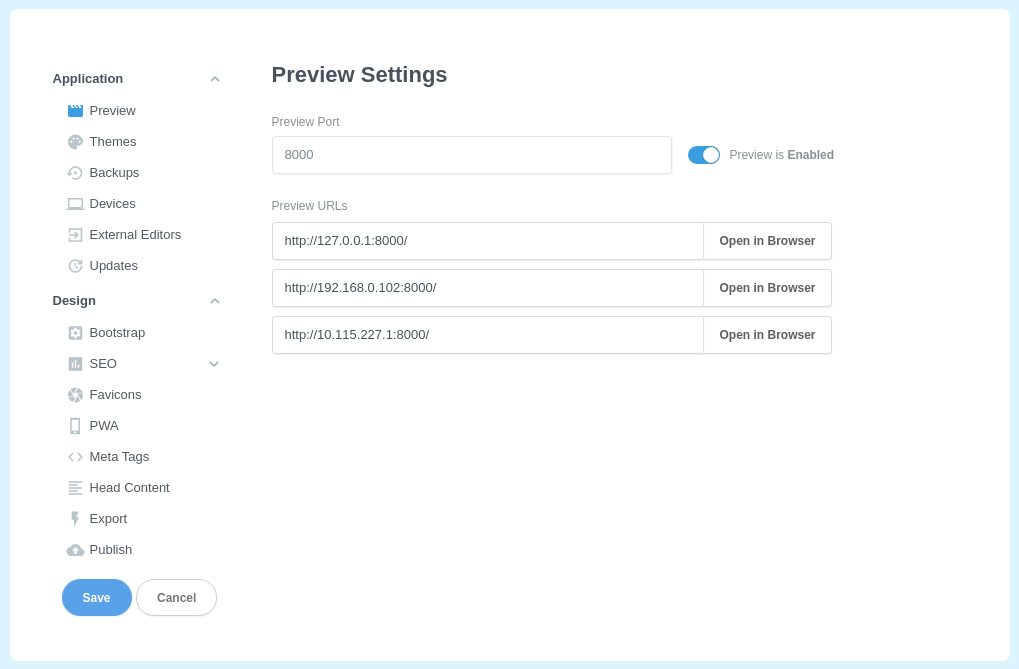Open http://127.0.0.1:8000/ in browser

click(x=766, y=240)
